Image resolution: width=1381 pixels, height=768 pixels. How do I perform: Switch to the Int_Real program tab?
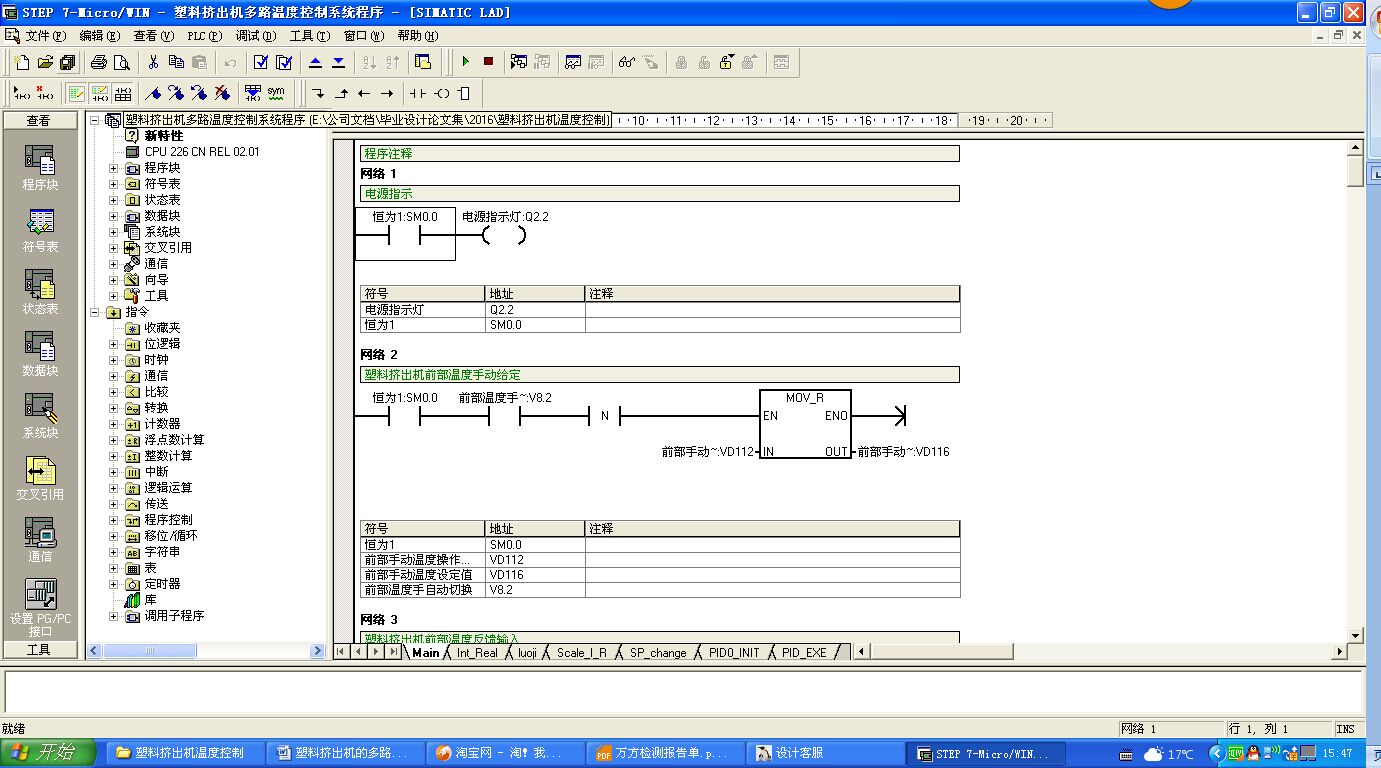pyautogui.click(x=477, y=653)
